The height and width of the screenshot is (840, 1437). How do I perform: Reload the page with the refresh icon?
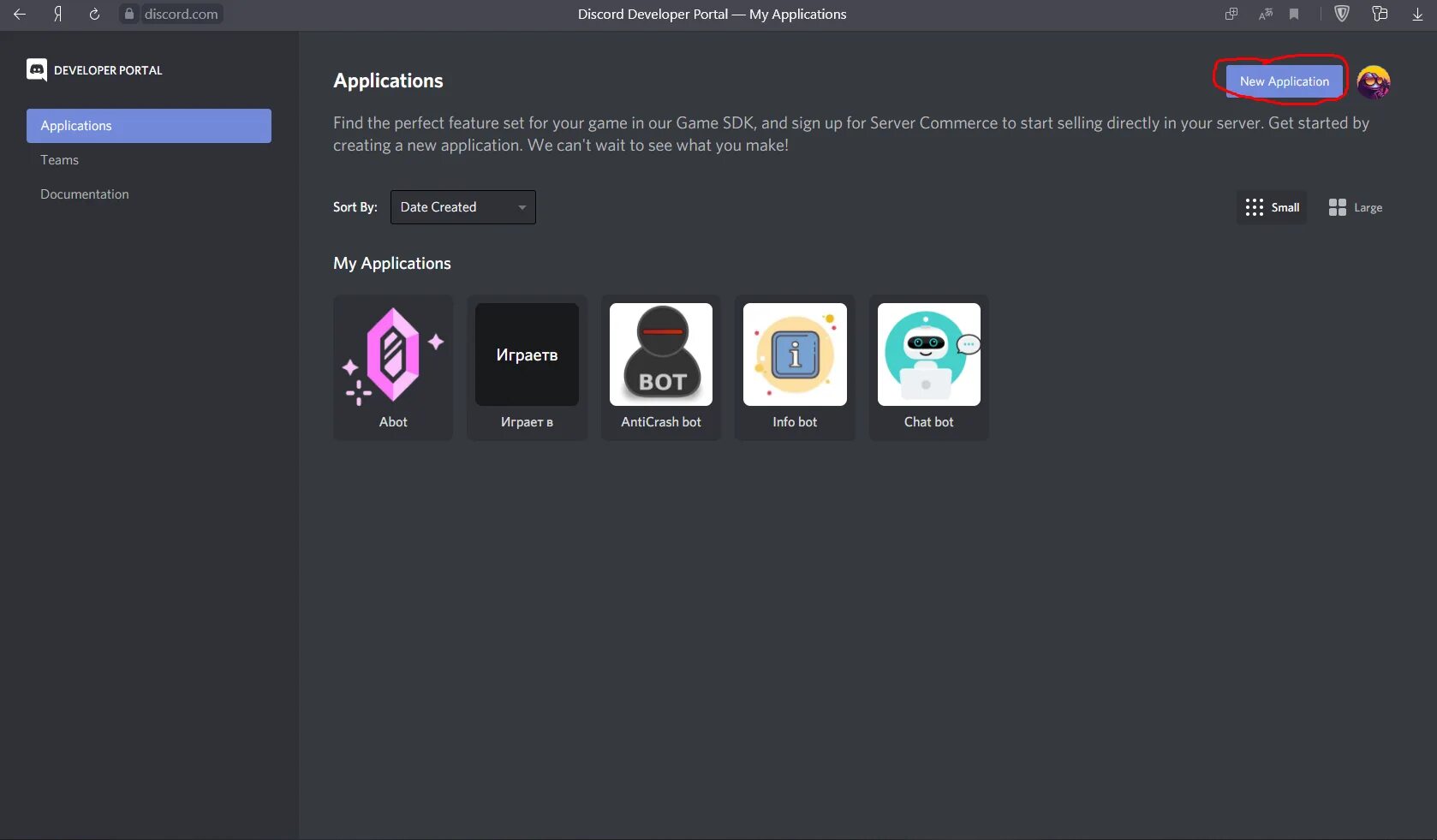click(x=94, y=14)
